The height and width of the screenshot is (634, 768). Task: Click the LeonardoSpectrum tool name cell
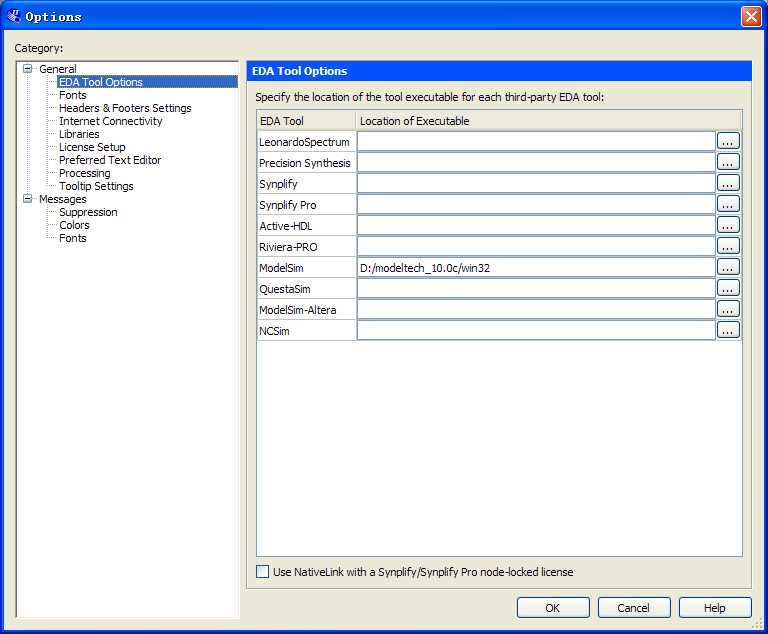coord(307,142)
